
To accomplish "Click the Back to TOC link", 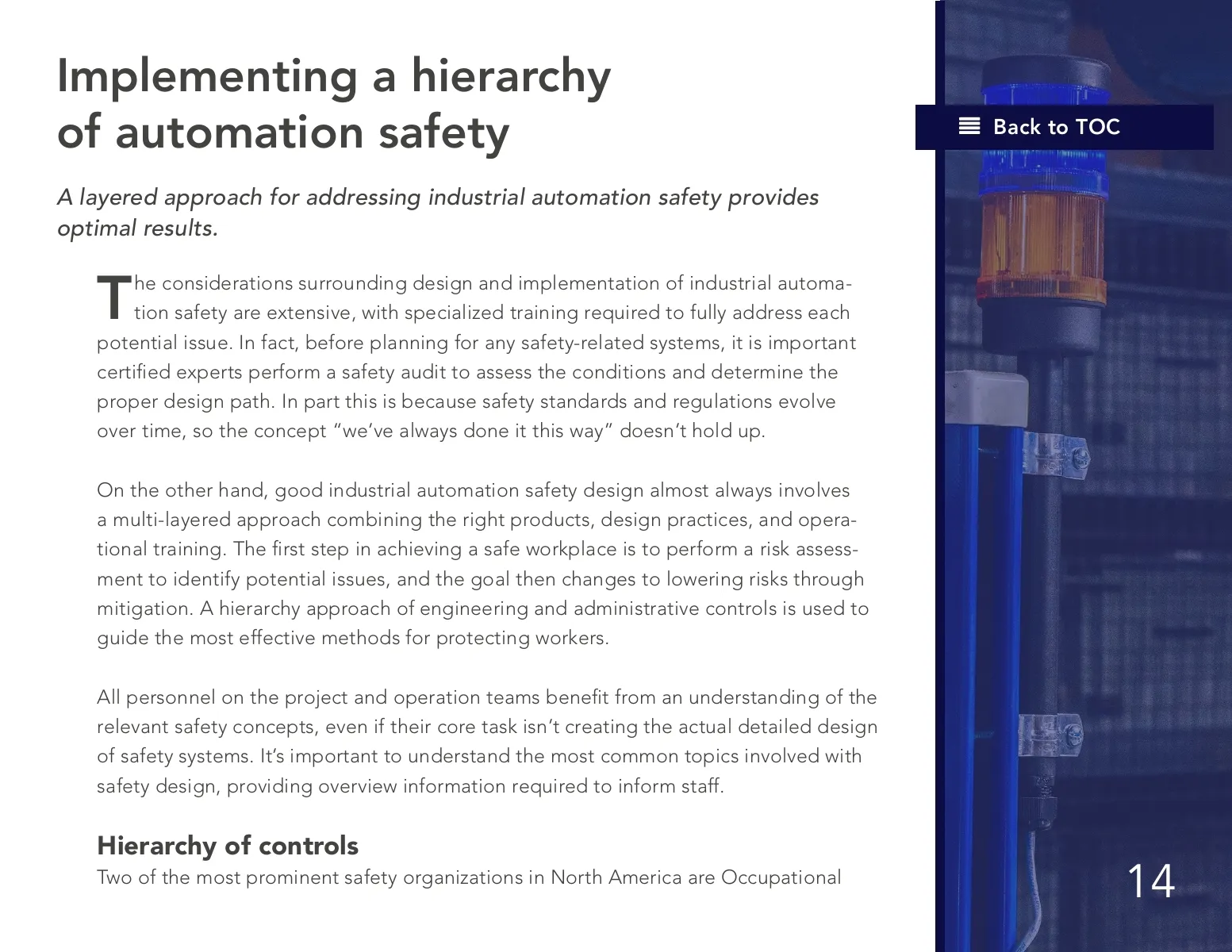I will tap(1055, 127).
